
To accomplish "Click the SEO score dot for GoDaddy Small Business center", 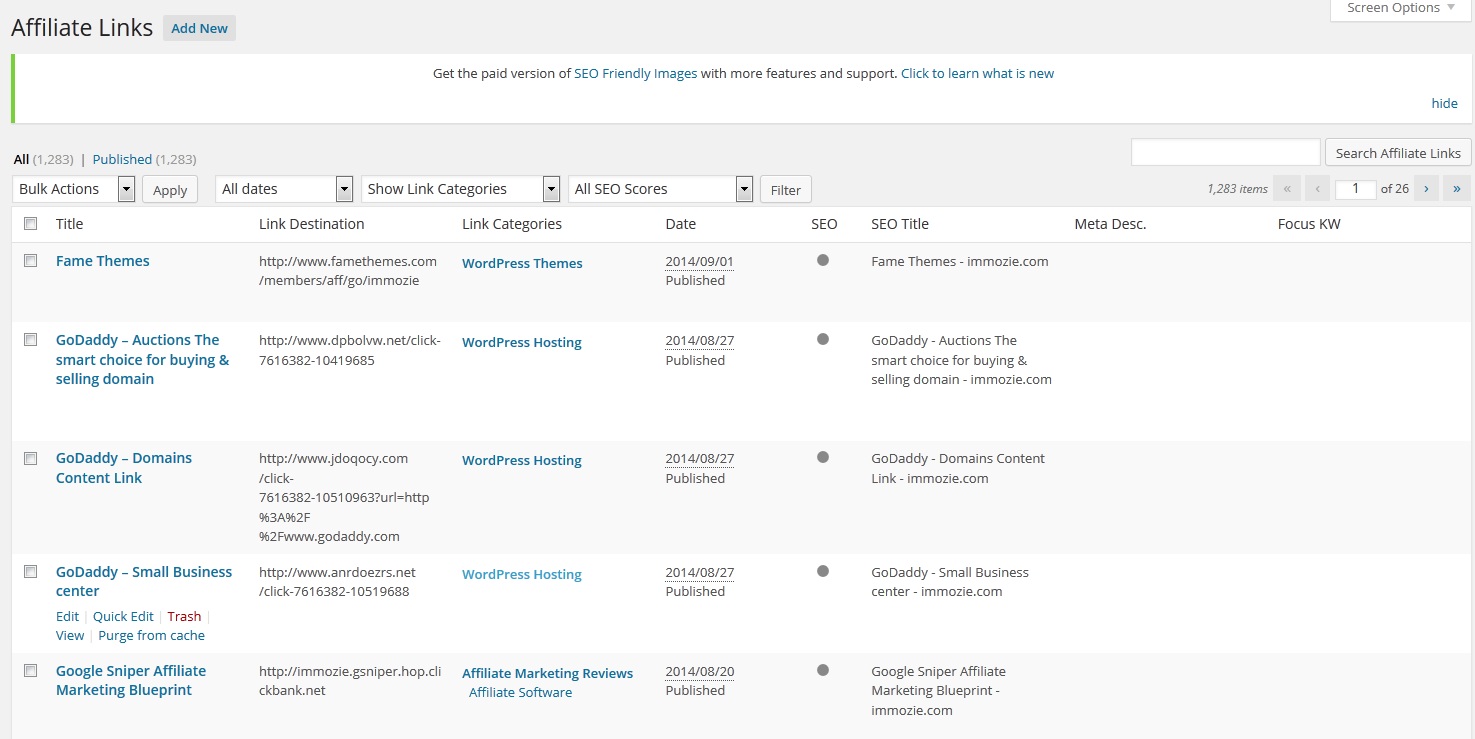I will 823,571.
